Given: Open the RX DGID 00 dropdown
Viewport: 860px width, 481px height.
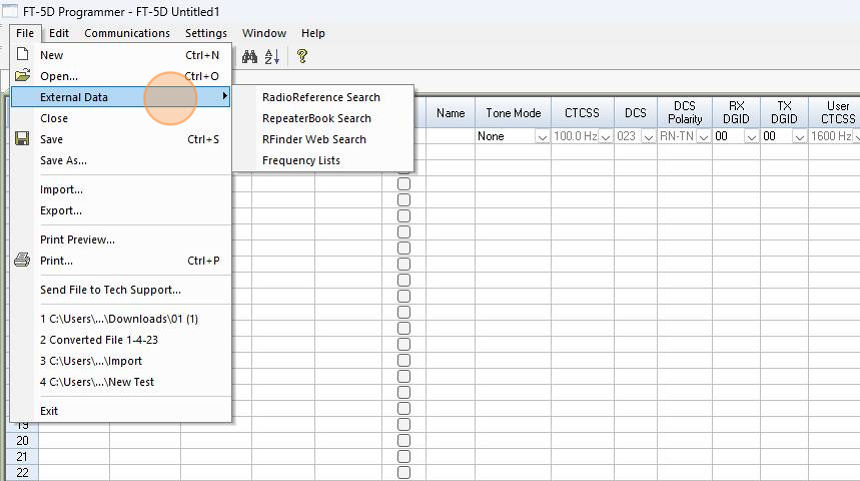Looking at the screenshot, I should click(751, 137).
